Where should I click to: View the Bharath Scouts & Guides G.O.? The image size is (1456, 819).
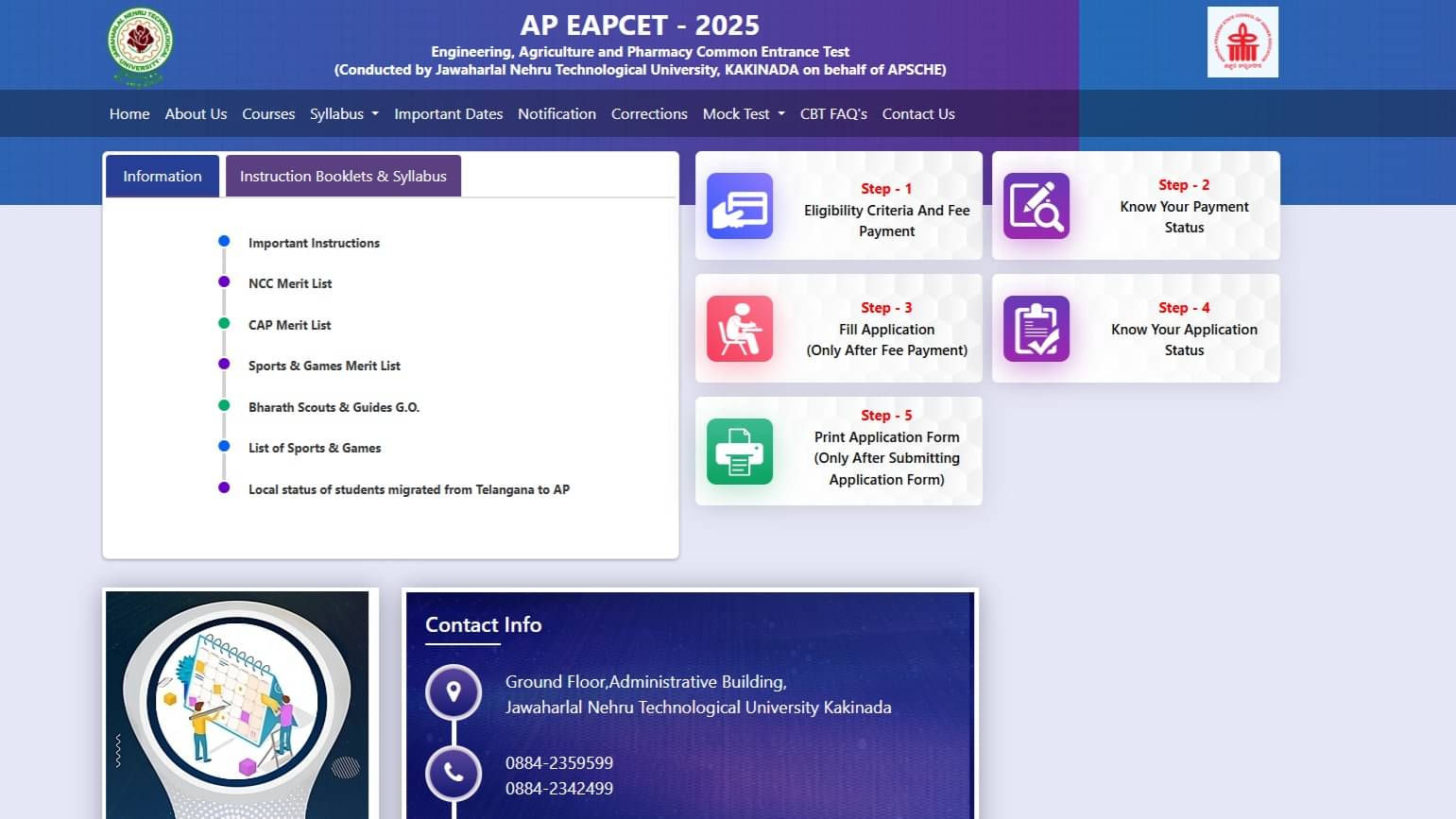[x=334, y=407]
